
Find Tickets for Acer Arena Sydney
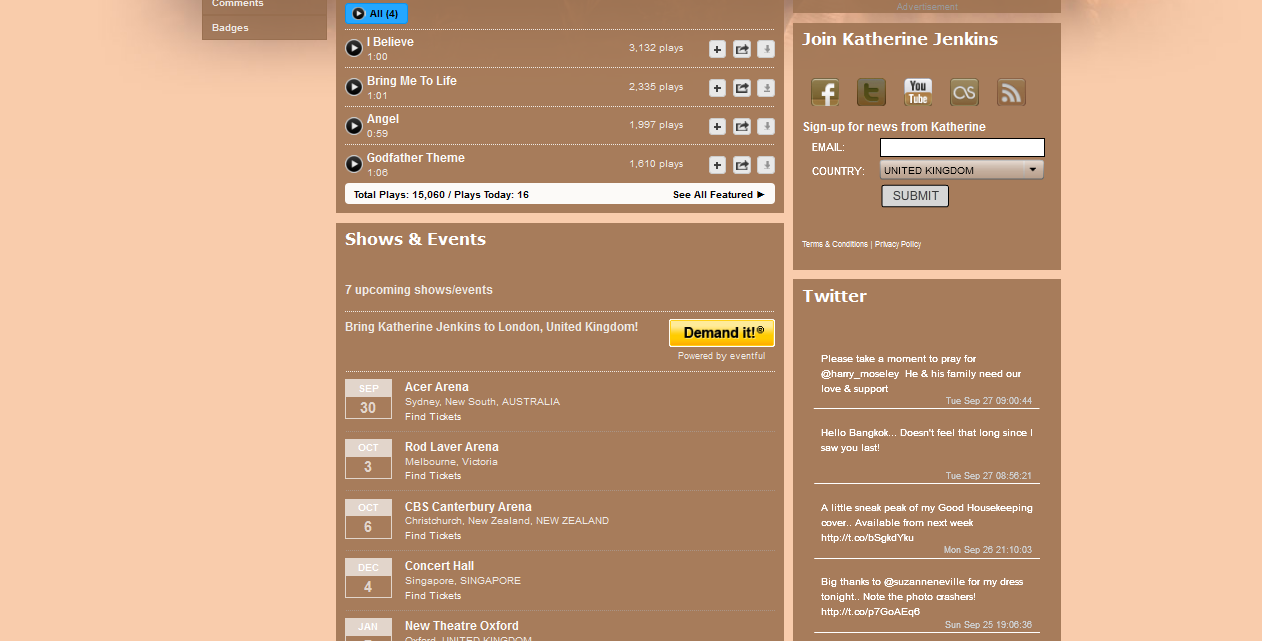coord(433,417)
